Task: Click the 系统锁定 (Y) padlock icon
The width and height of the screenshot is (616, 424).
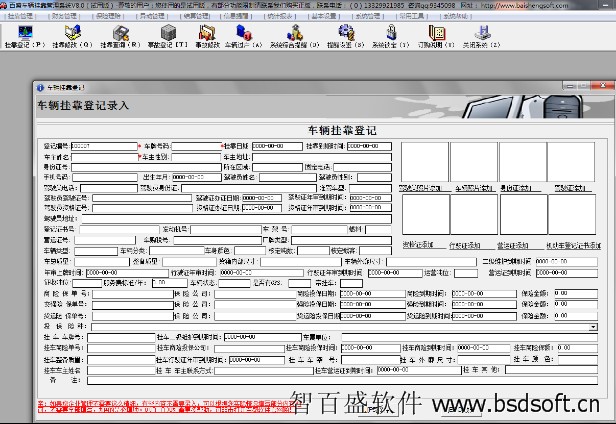Action: 391,33
